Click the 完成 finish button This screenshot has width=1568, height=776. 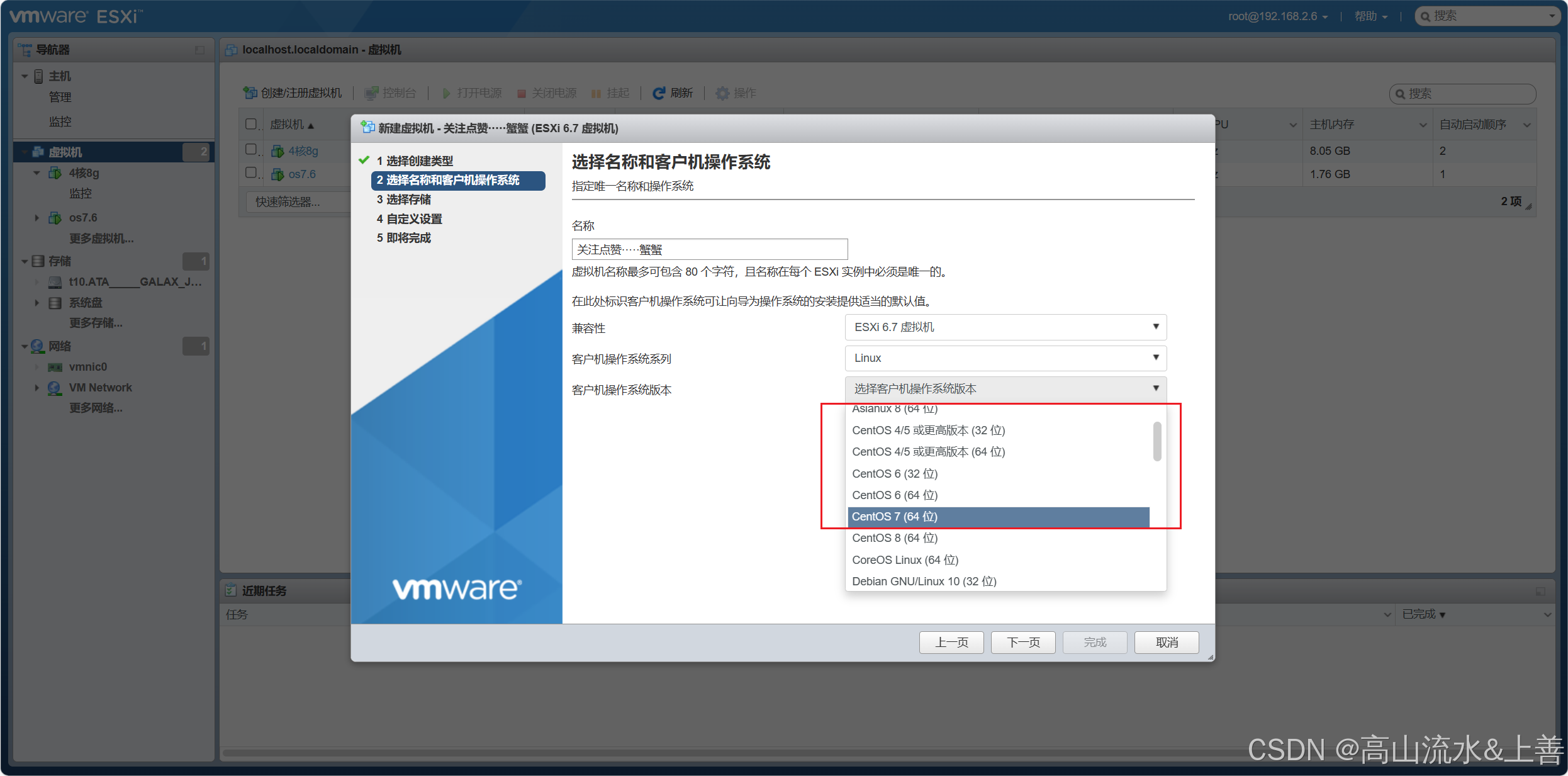pyautogui.click(x=1094, y=643)
